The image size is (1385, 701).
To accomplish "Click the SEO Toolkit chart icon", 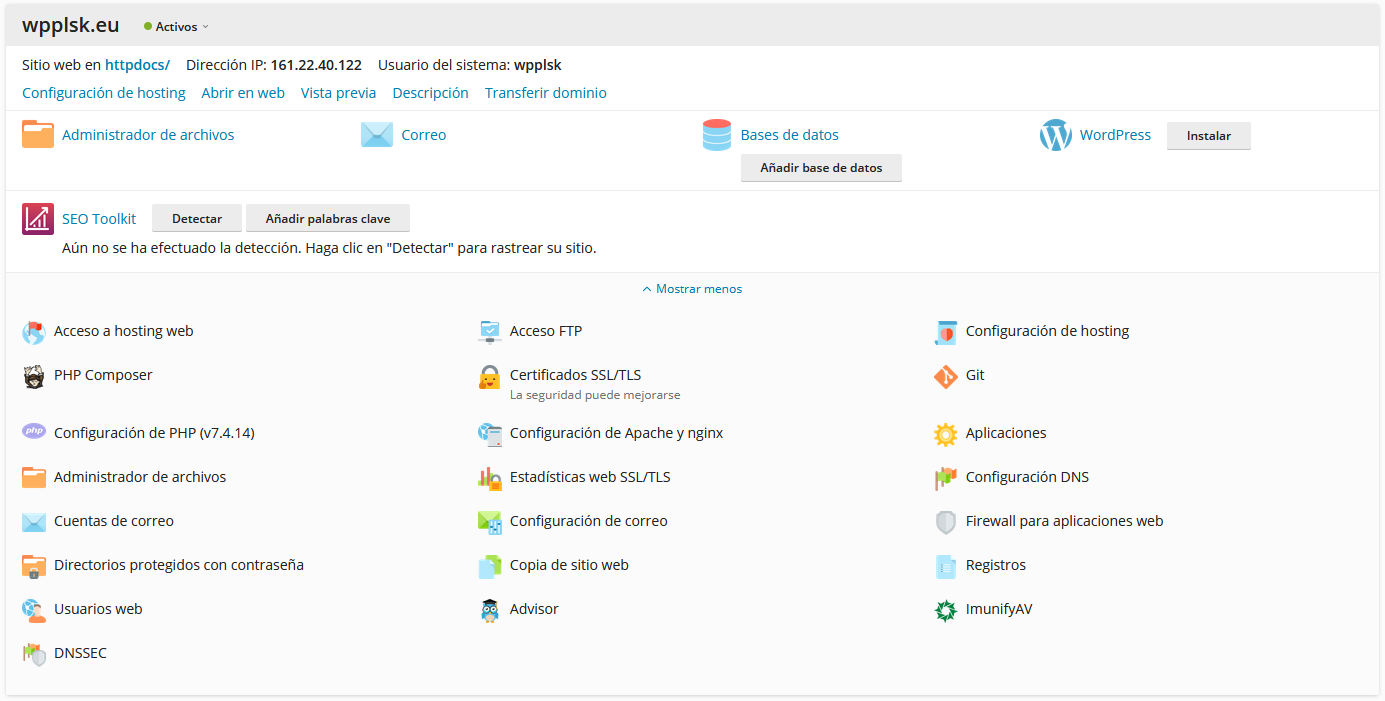I will [x=38, y=218].
